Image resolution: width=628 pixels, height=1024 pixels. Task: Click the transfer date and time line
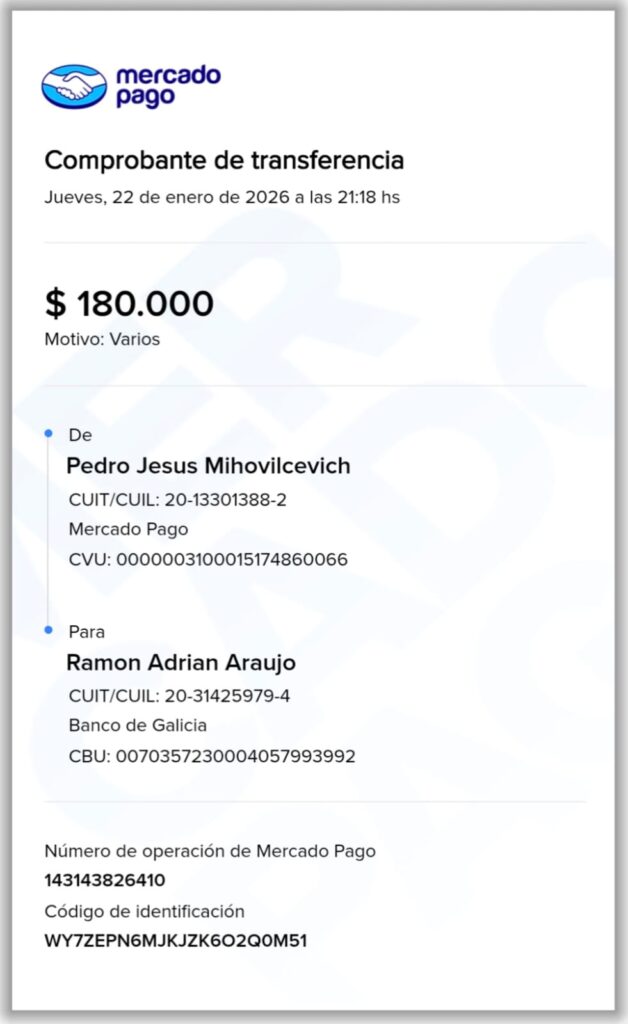pyautogui.click(x=221, y=197)
